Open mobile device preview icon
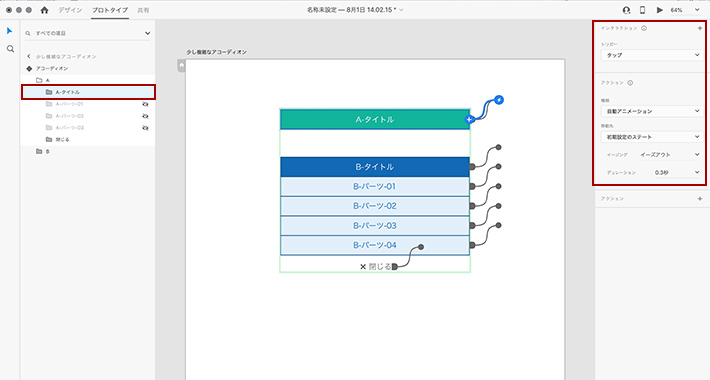This screenshot has height=380, width=710. (642, 10)
